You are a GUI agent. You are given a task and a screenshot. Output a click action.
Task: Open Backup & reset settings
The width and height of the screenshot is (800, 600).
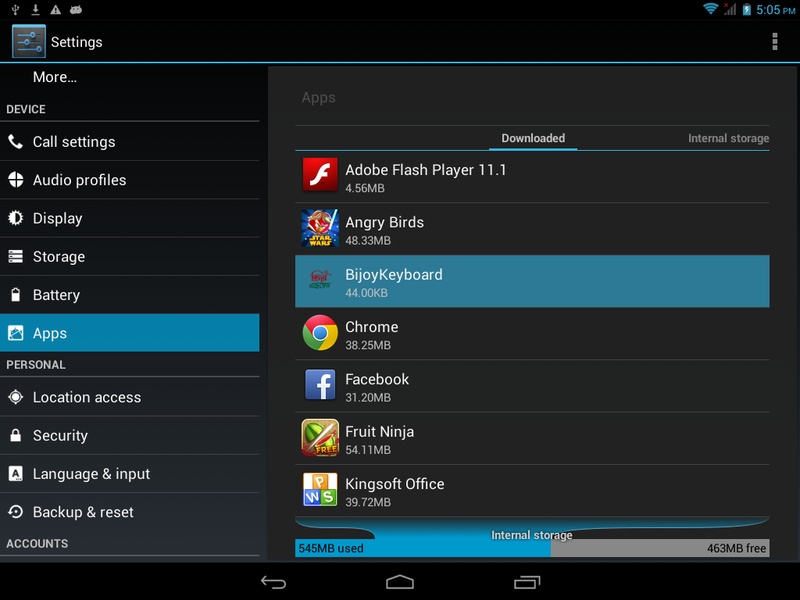coord(130,512)
